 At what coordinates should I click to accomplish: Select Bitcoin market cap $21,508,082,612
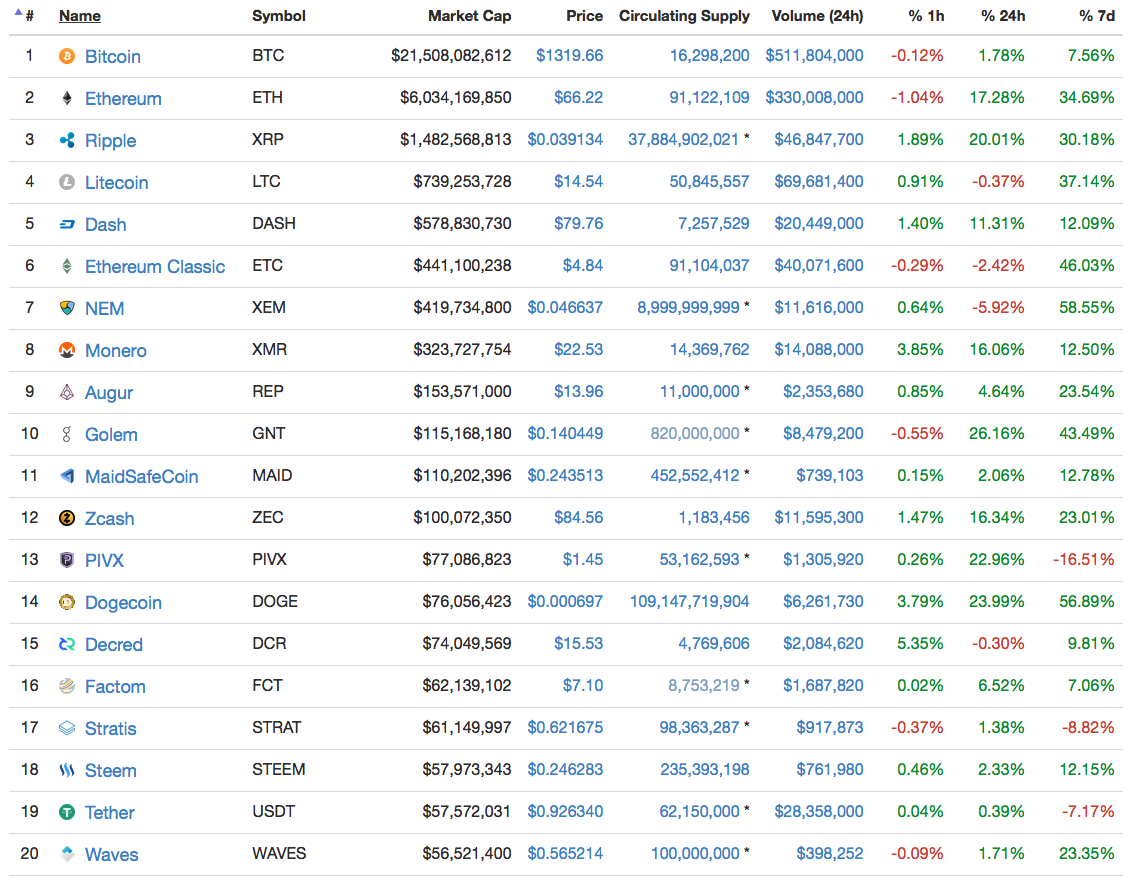pyautogui.click(x=451, y=56)
